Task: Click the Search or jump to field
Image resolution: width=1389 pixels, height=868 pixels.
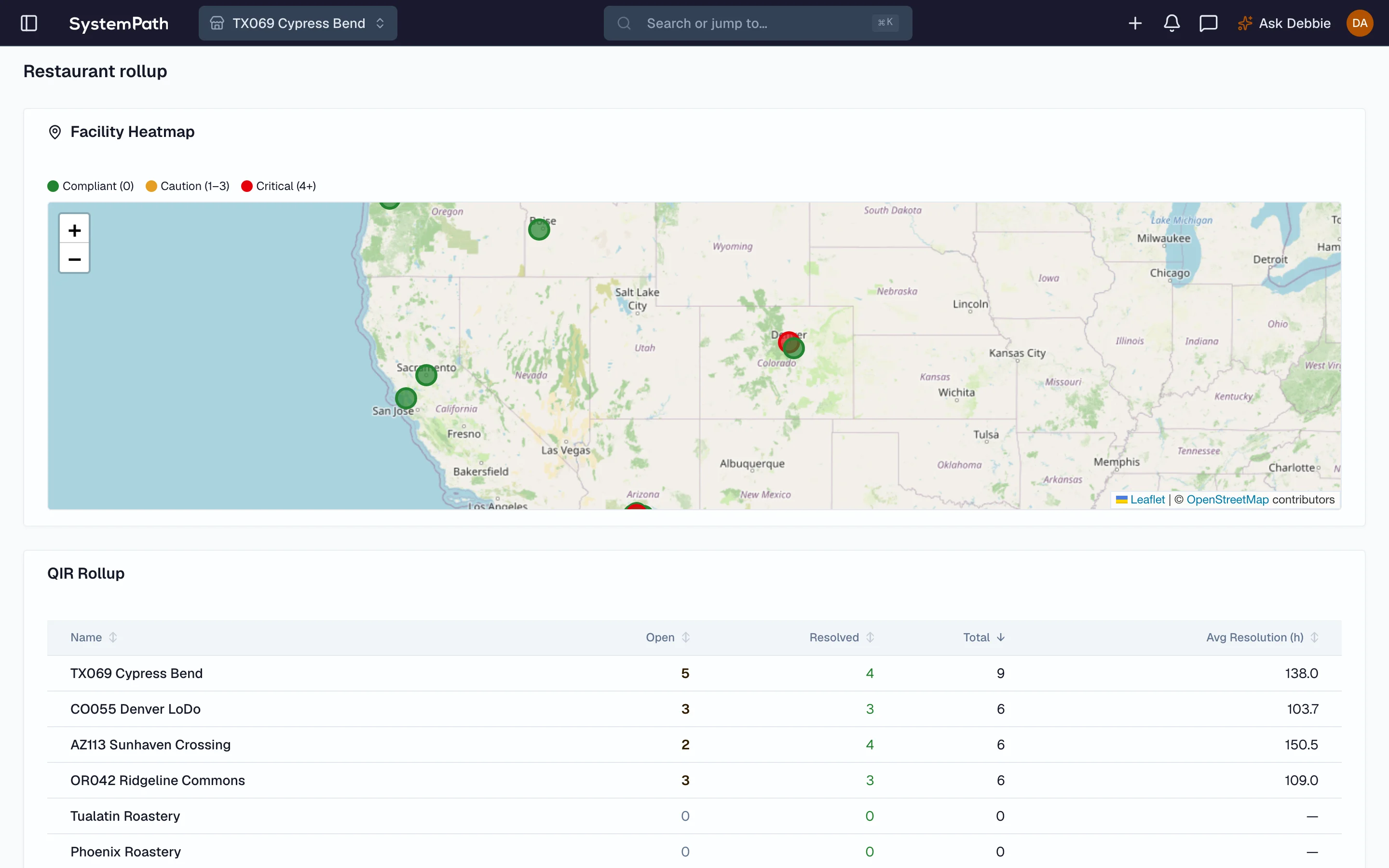Action: click(757, 23)
